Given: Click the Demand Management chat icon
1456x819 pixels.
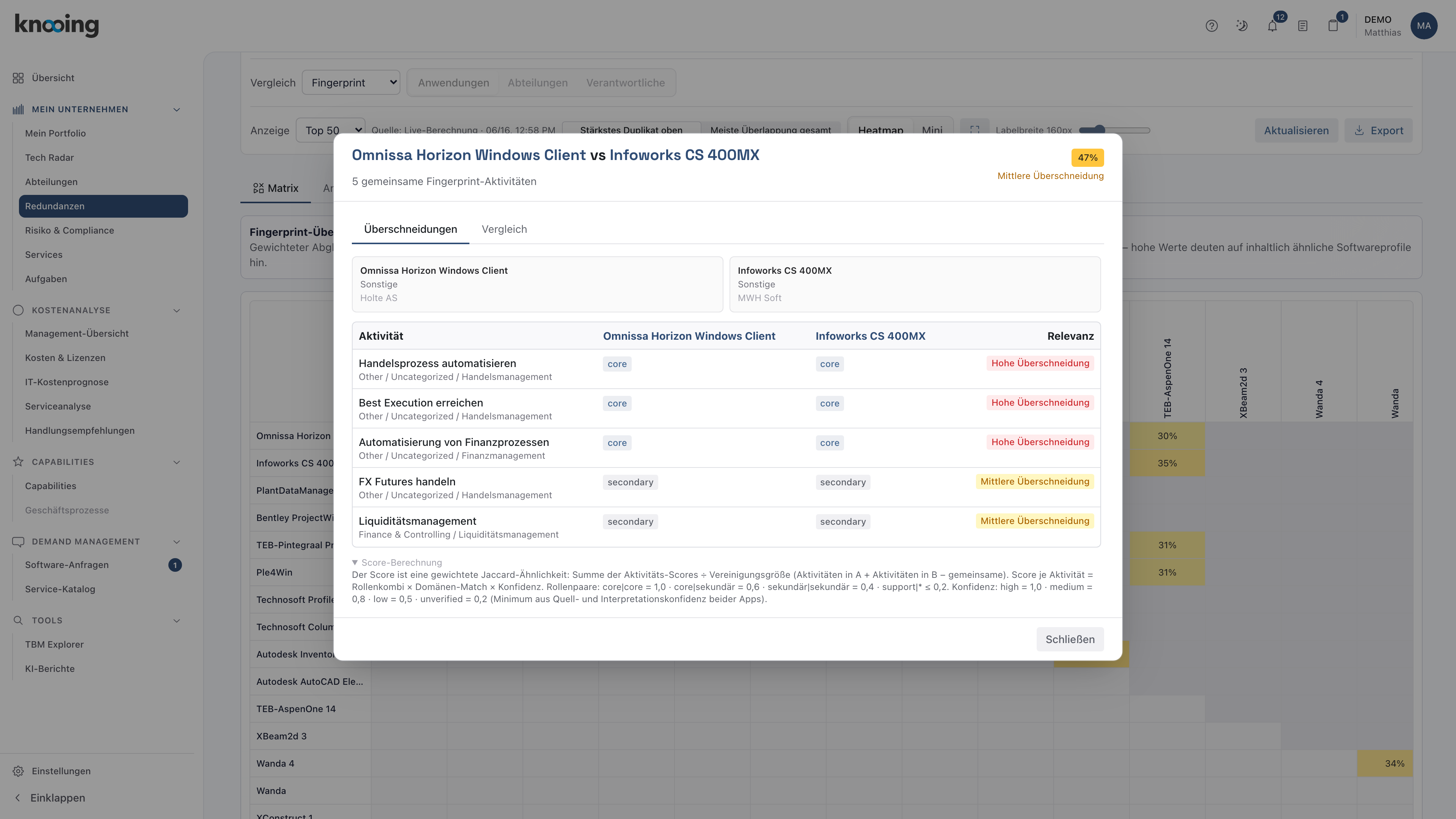Looking at the screenshot, I should [18, 541].
